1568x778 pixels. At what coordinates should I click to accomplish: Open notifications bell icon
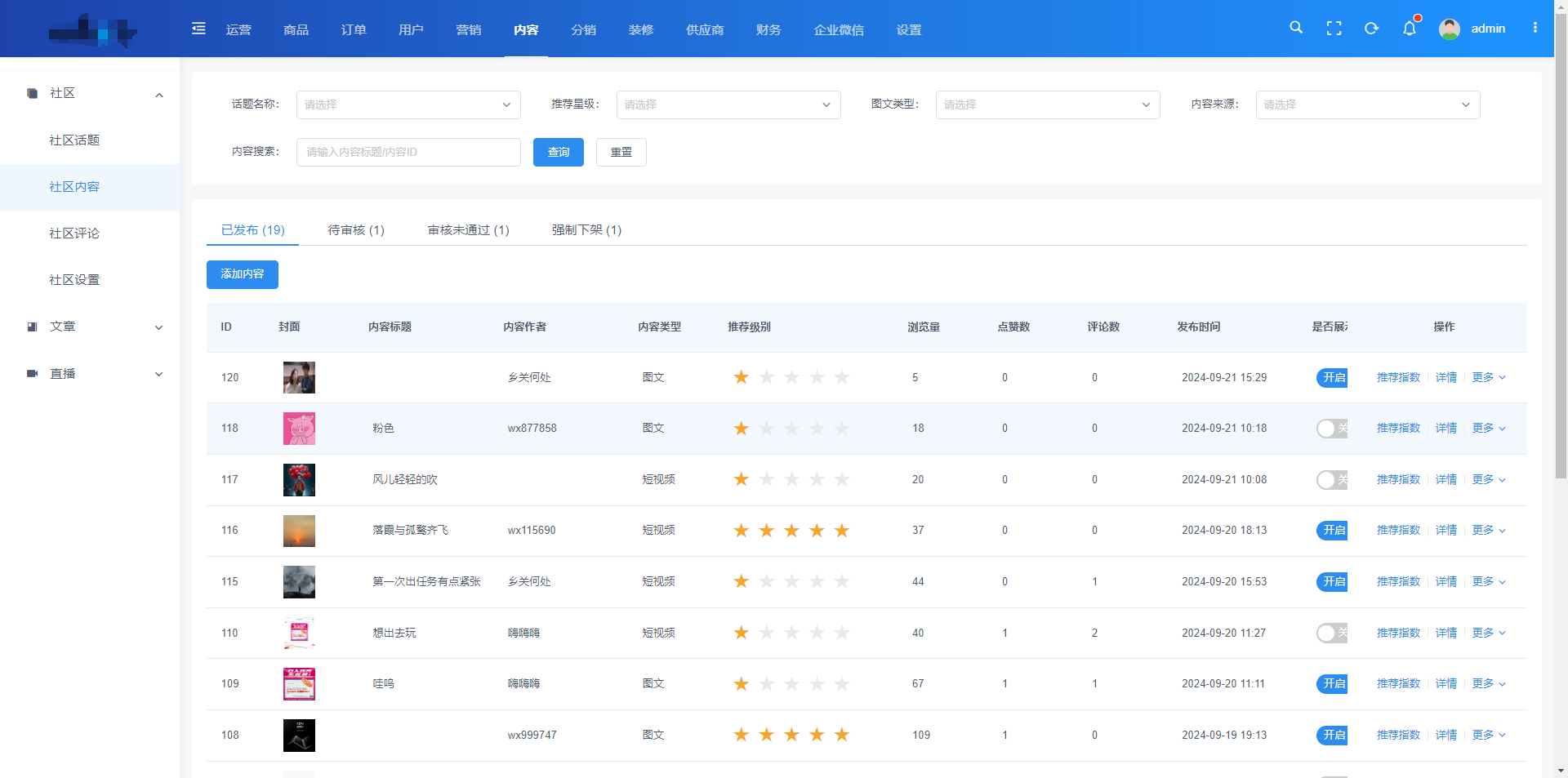pos(1410,29)
